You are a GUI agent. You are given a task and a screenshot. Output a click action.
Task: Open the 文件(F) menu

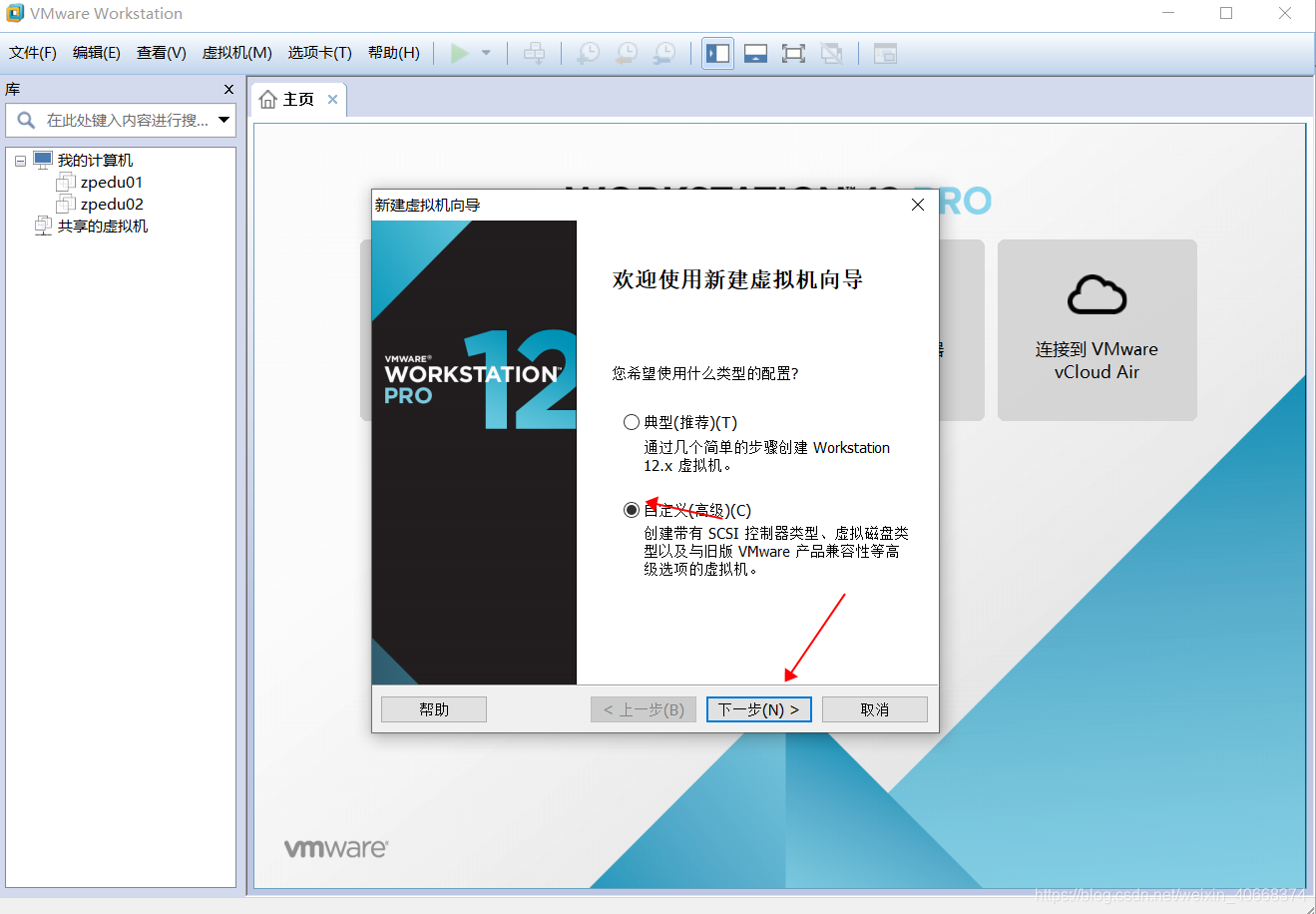click(x=33, y=53)
